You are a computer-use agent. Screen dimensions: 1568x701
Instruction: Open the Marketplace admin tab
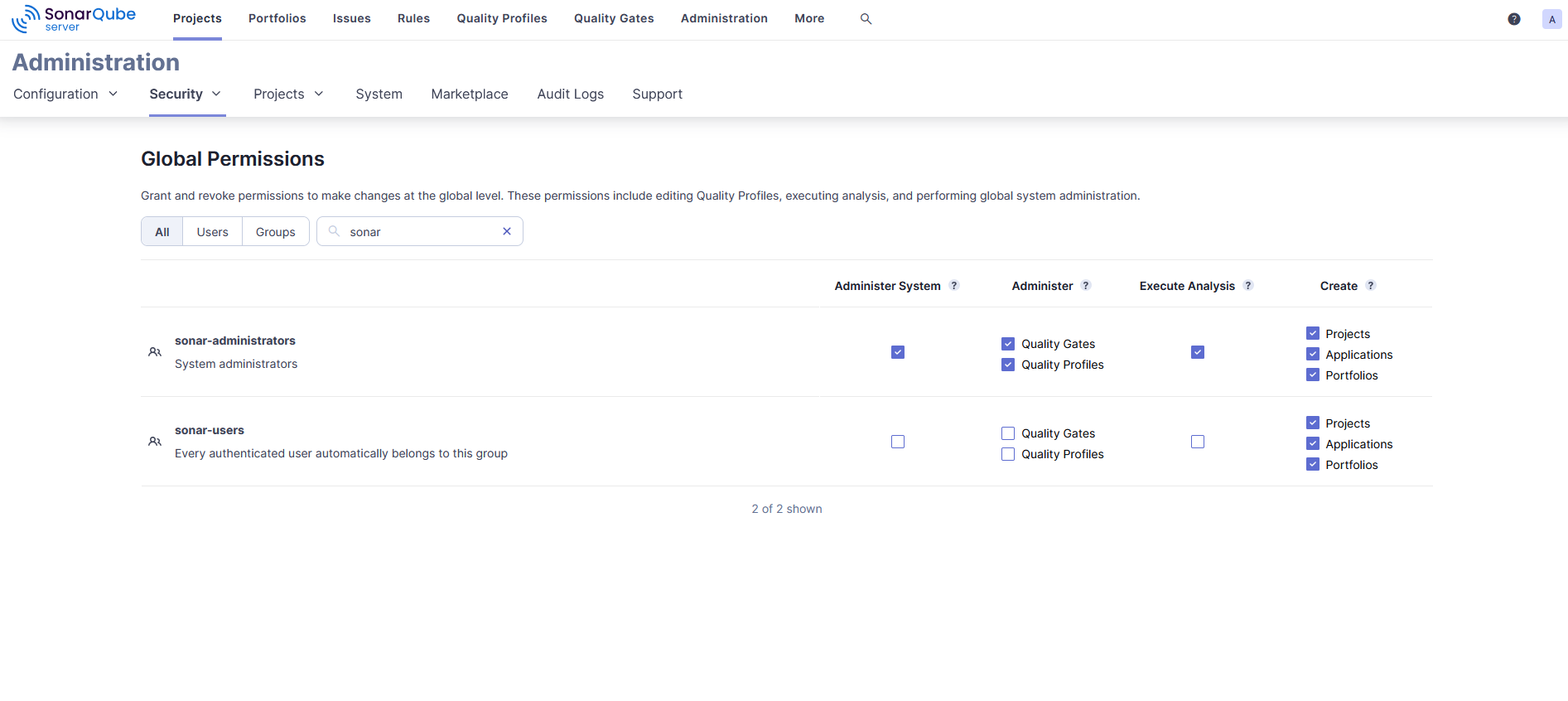click(x=470, y=94)
